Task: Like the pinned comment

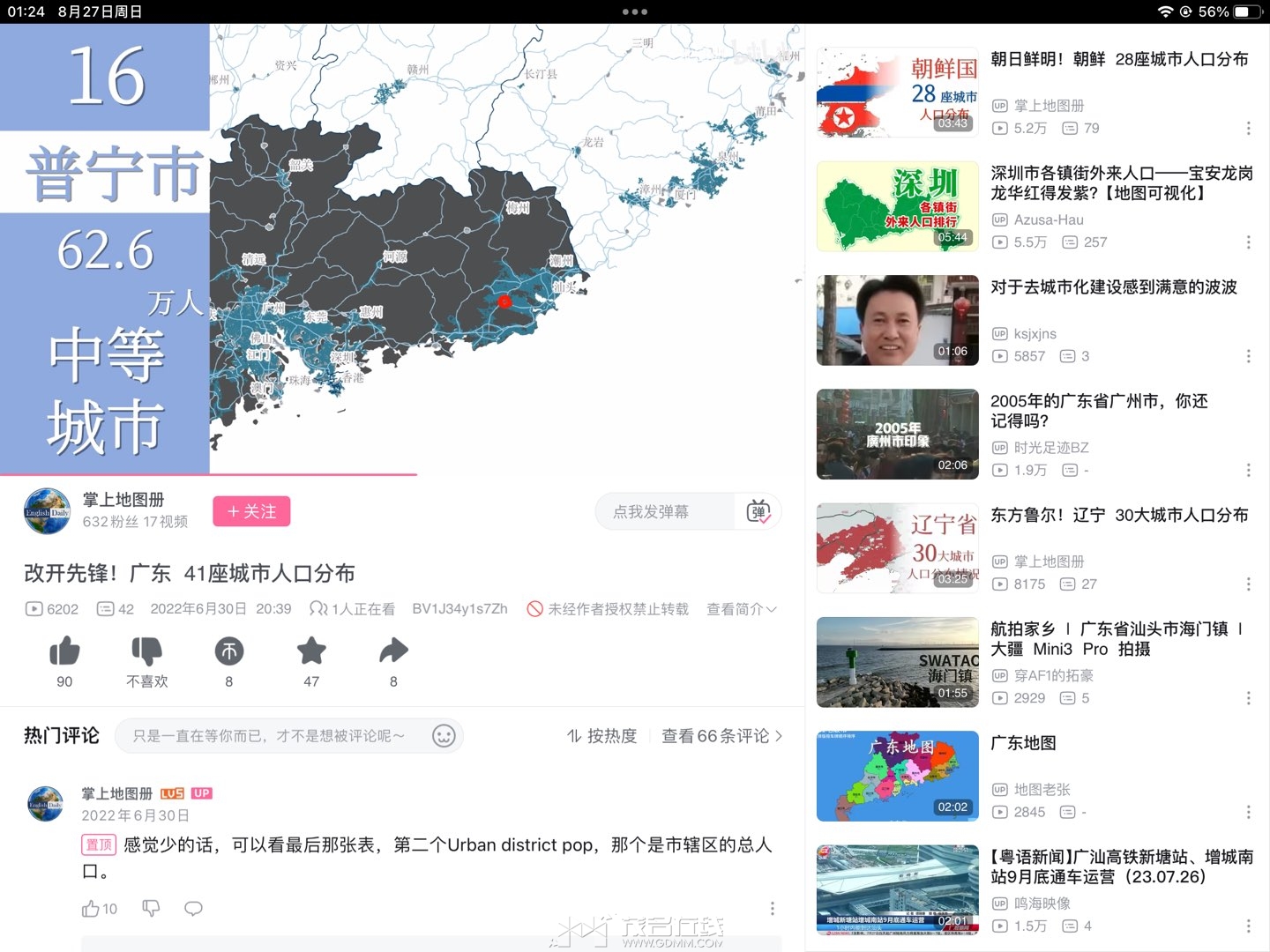Action: 91,908
